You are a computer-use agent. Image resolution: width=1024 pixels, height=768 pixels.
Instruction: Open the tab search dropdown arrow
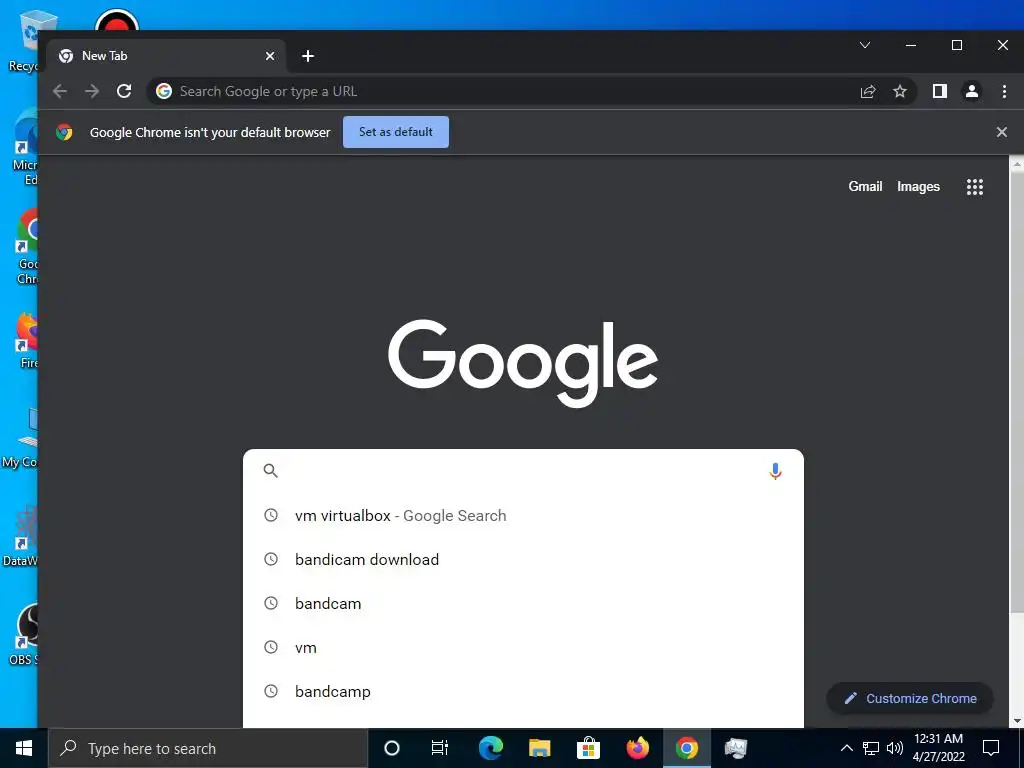click(x=865, y=45)
